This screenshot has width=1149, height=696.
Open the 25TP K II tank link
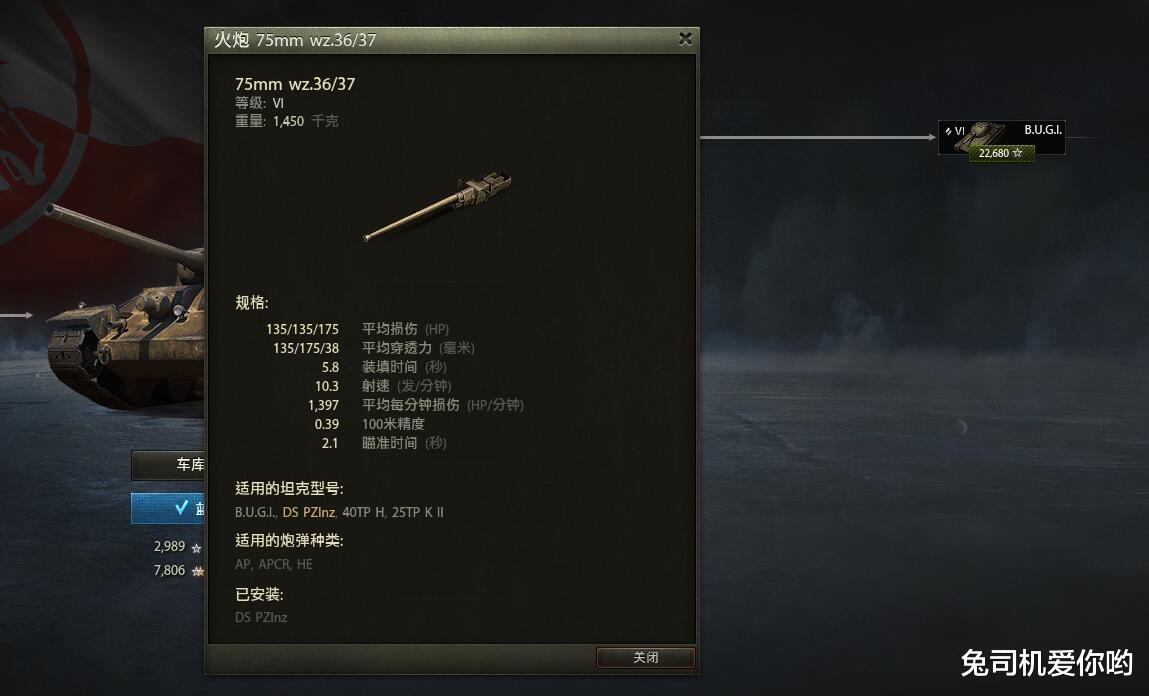[418, 512]
